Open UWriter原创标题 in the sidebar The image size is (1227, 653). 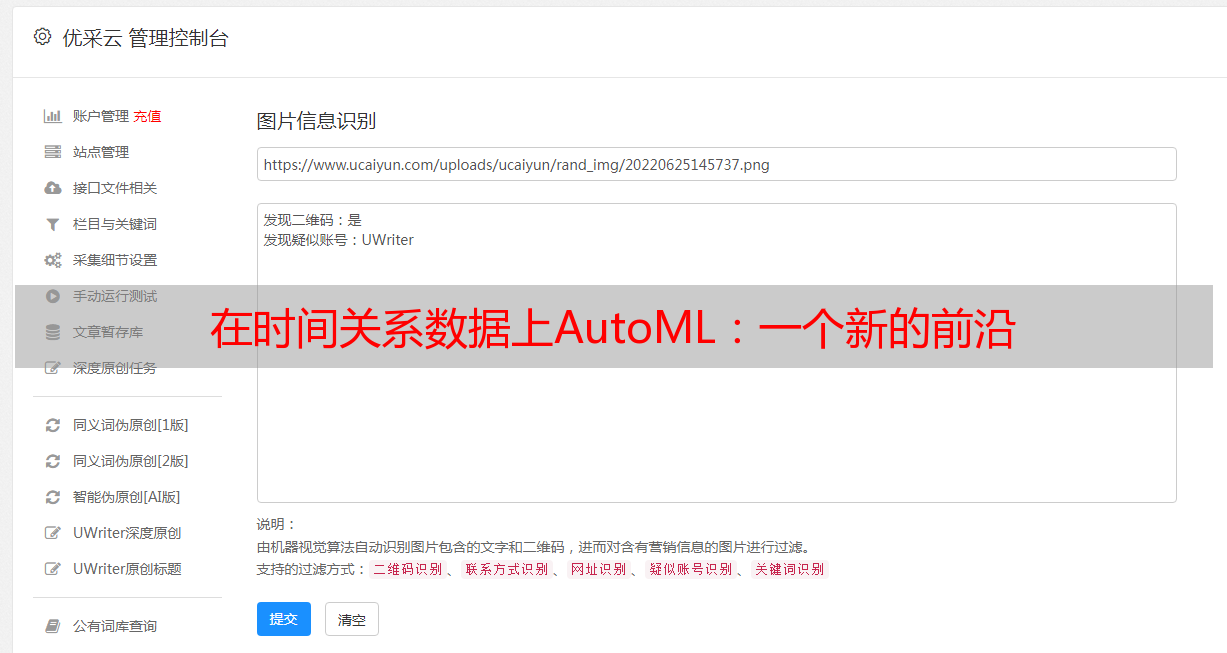tap(127, 569)
